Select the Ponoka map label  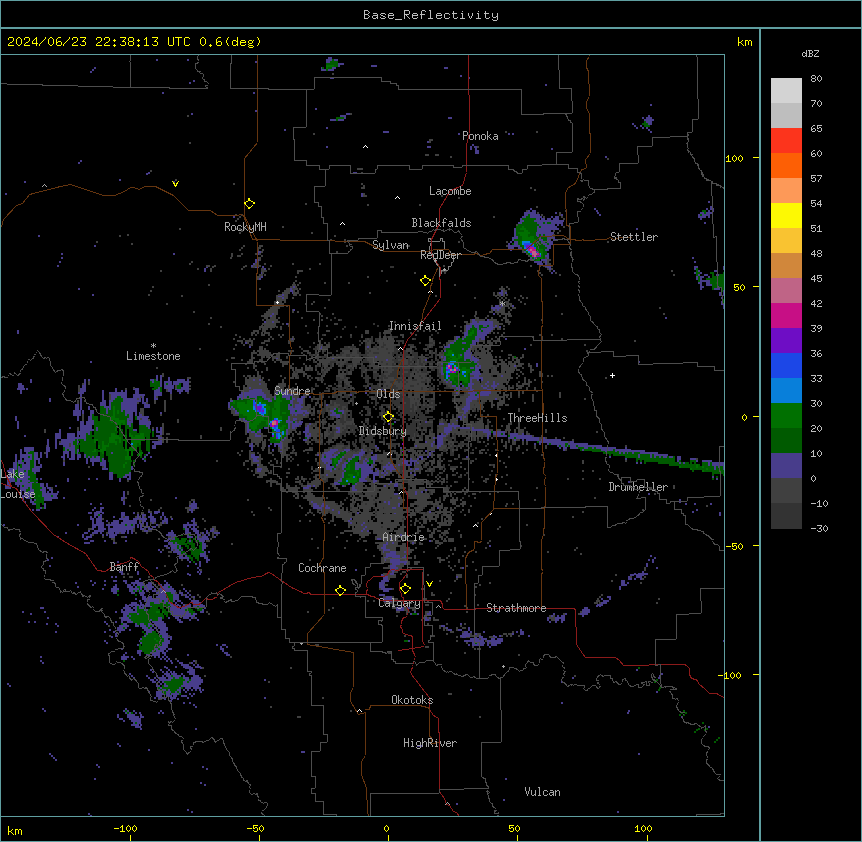tap(480, 136)
